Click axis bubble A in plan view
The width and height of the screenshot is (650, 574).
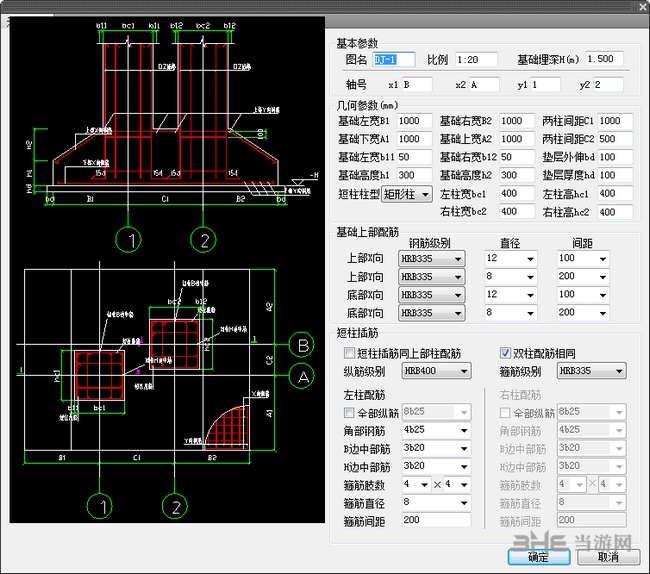coord(301,376)
